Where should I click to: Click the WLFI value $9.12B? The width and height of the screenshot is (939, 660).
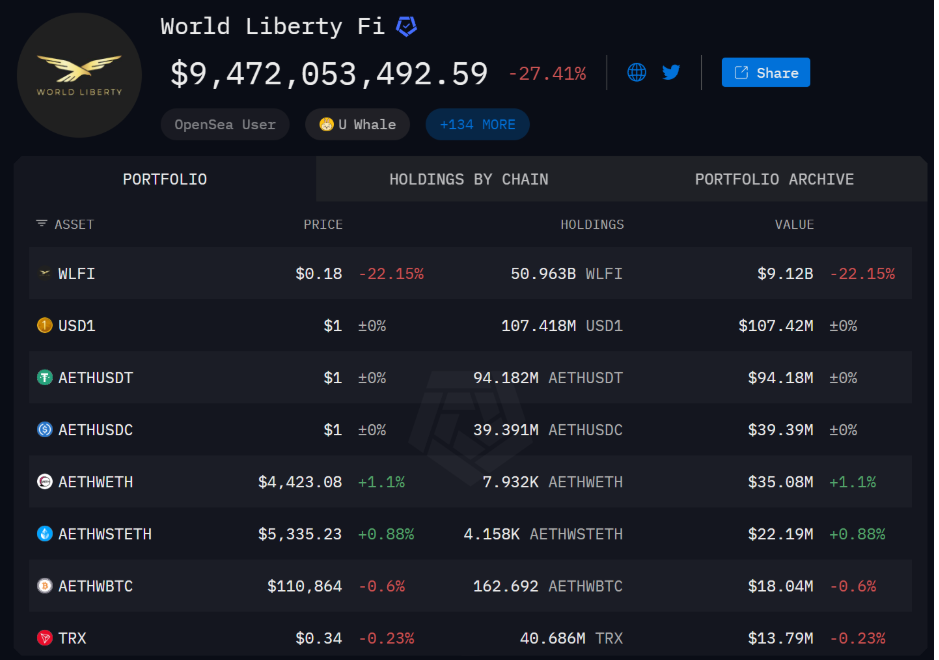pos(785,274)
